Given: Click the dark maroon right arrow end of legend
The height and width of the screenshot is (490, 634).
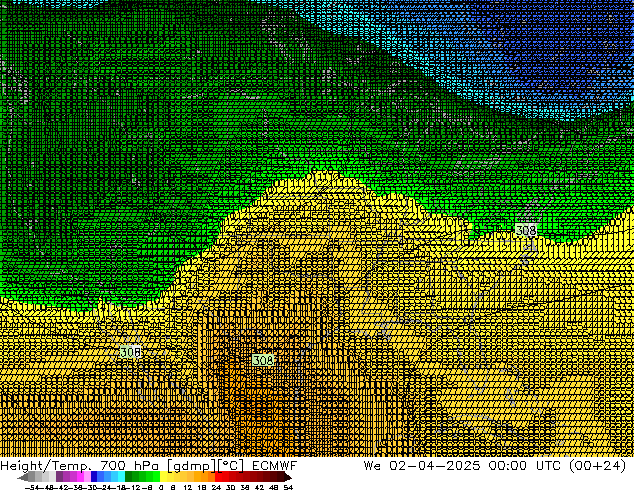Looking at the screenshot, I should tap(288, 477).
